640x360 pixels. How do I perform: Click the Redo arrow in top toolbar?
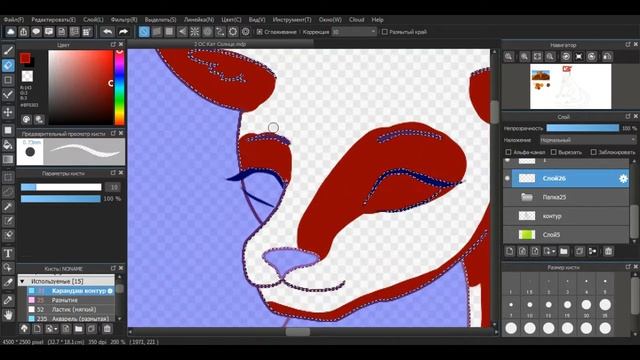(x=123, y=32)
